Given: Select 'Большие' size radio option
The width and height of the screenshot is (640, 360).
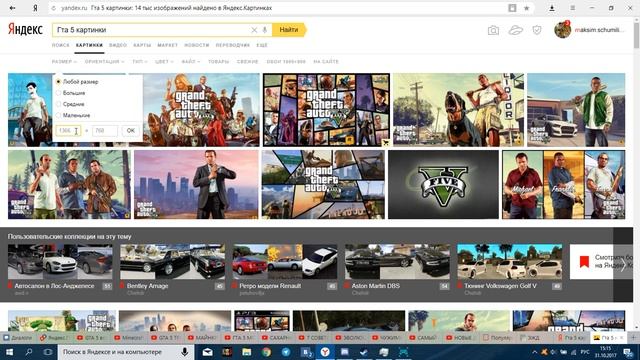Looking at the screenshot, I should [x=58, y=93].
